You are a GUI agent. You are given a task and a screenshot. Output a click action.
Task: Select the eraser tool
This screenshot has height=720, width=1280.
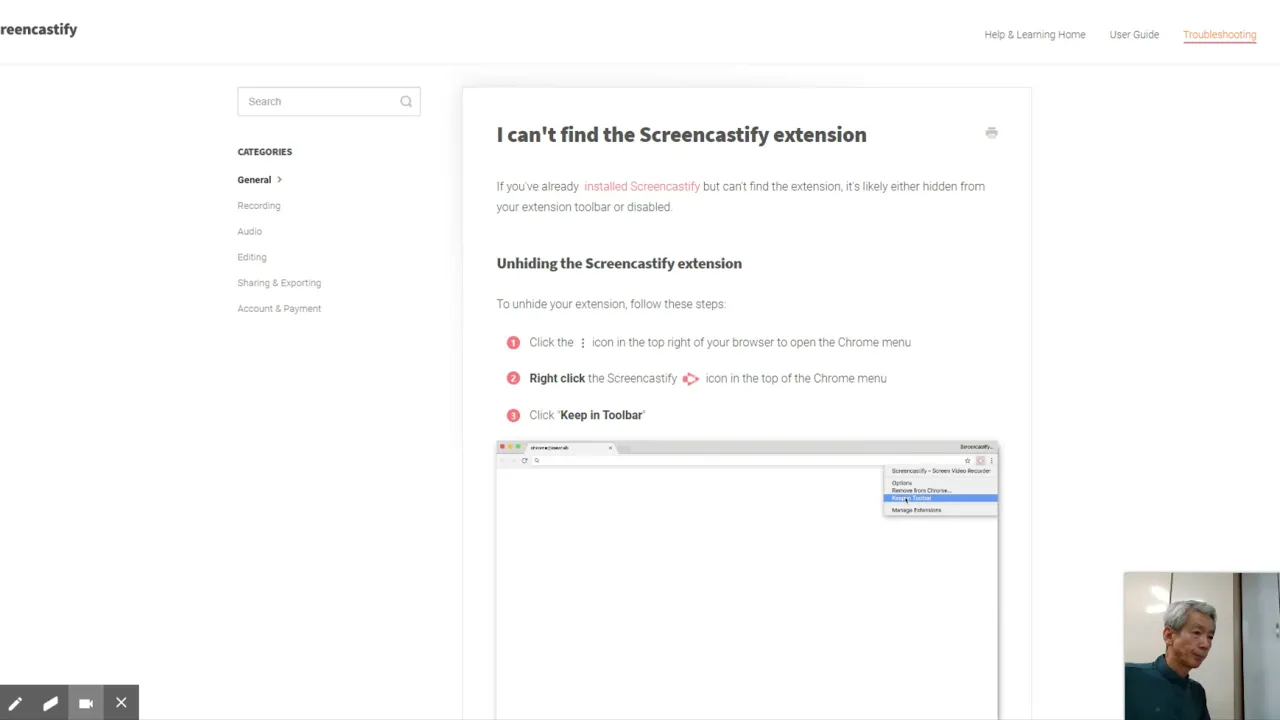point(50,703)
